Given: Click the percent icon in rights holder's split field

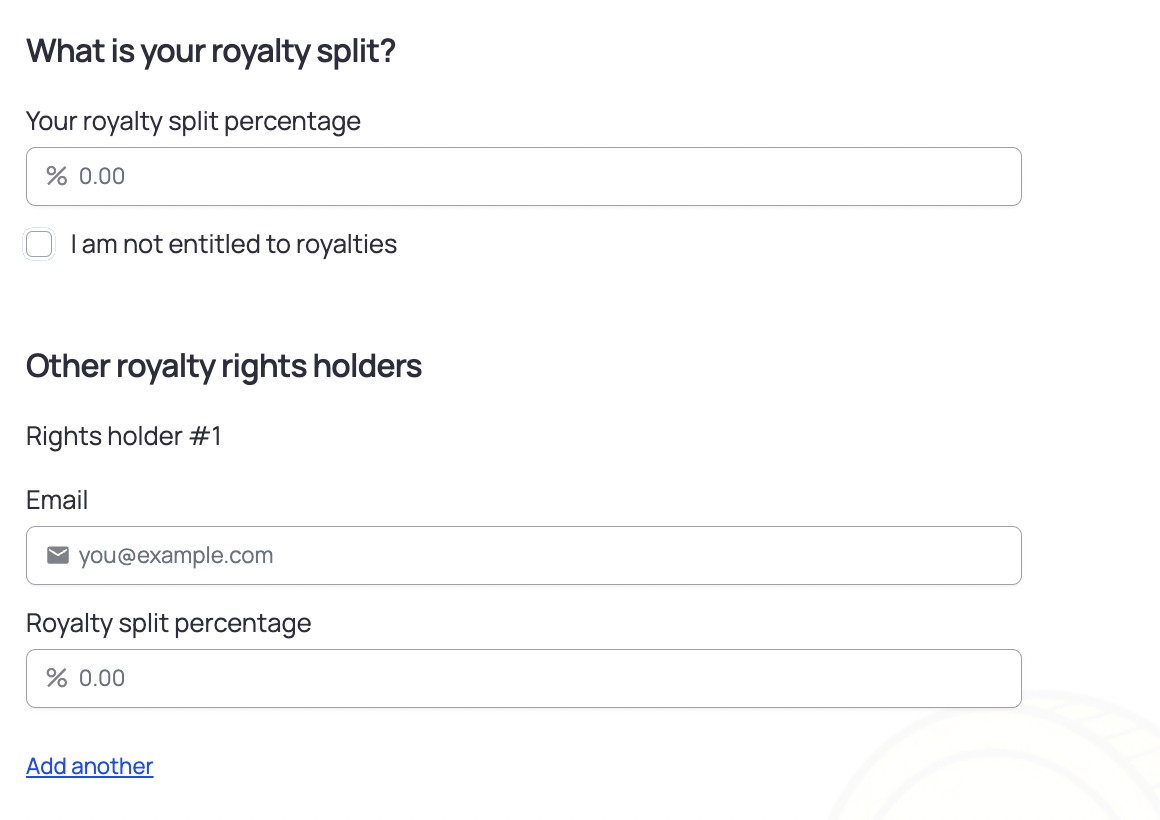Looking at the screenshot, I should (x=57, y=678).
